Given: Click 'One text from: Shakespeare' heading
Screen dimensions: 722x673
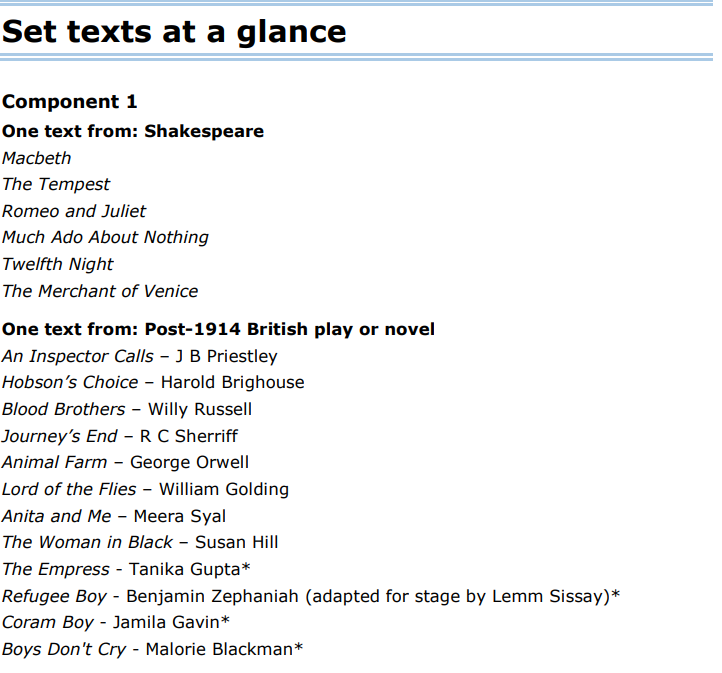Looking at the screenshot, I should point(133,132).
